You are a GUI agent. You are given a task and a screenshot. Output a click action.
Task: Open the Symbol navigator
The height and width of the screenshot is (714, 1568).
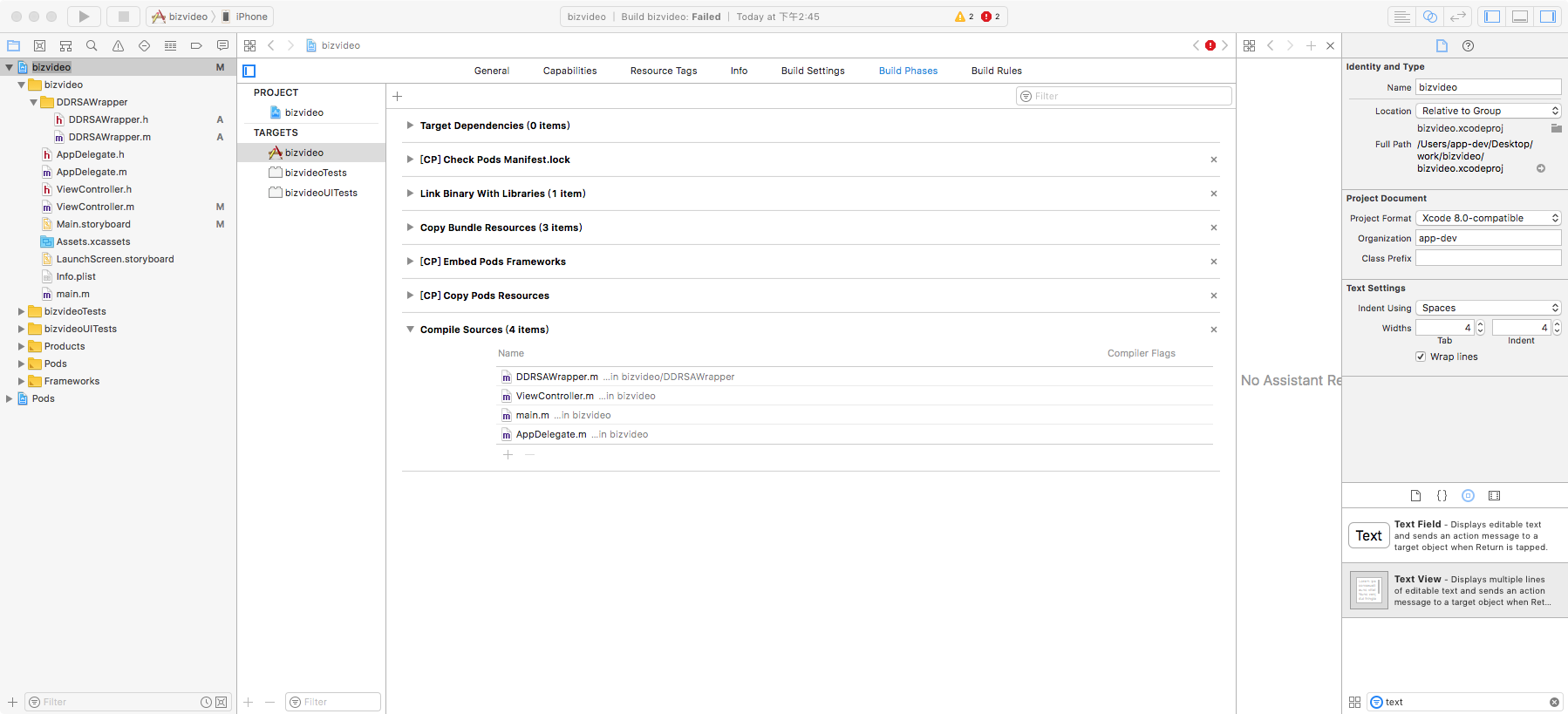click(x=65, y=45)
